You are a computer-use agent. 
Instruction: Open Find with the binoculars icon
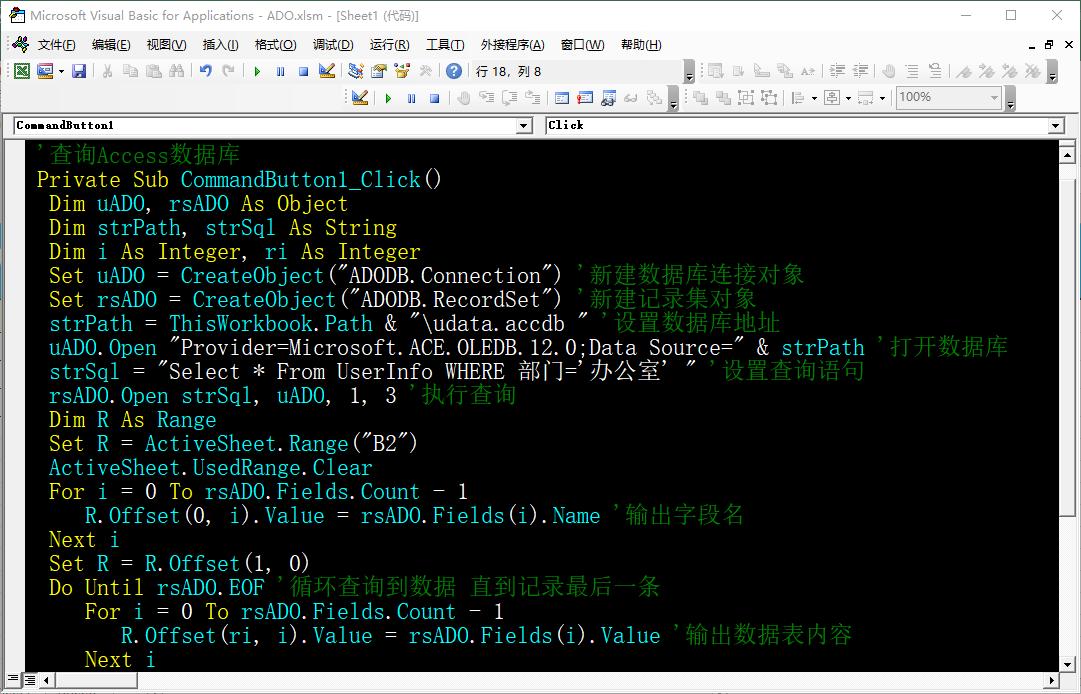coord(176,71)
